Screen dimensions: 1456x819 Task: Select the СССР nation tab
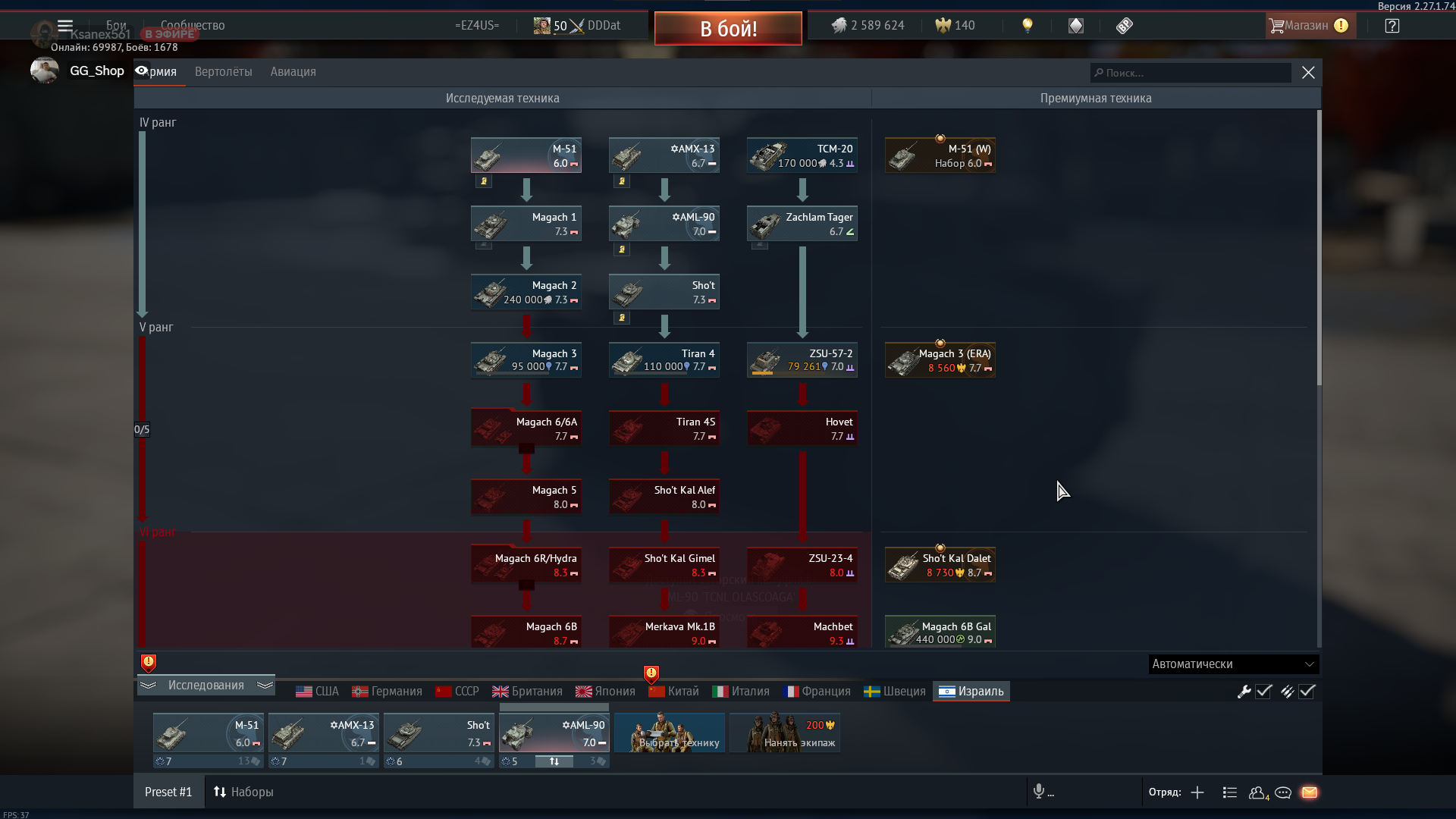point(457,691)
